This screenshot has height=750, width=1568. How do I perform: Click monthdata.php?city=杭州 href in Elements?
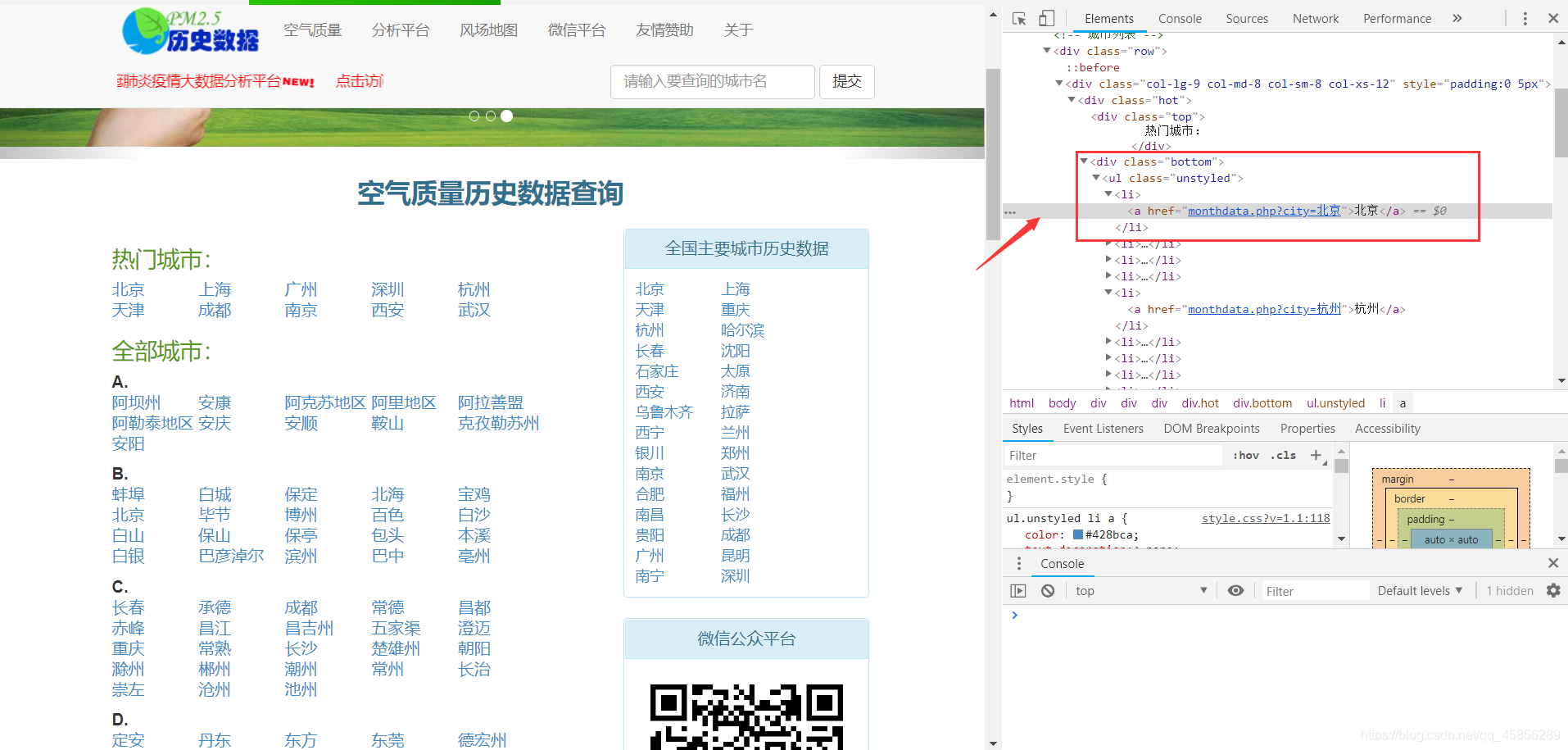click(1264, 309)
